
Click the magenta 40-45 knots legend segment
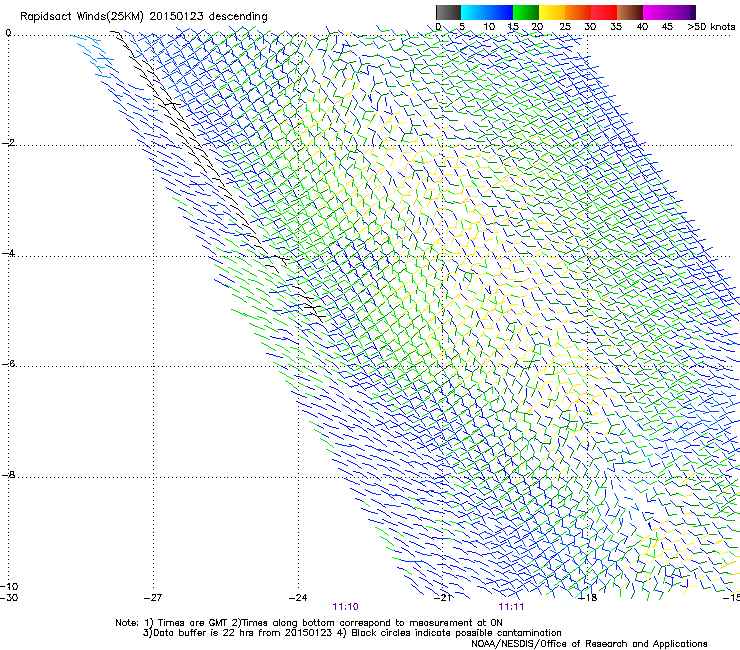tap(656, 12)
